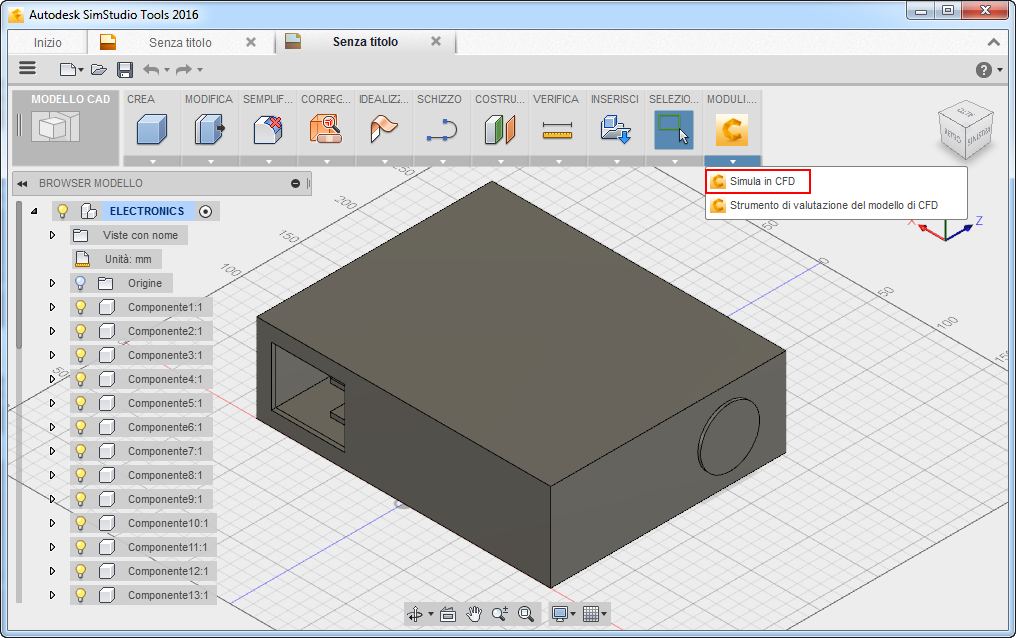Image resolution: width=1016 pixels, height=638 pixels.
Task: Collapse the ribbon with the up chevron
Action: [993, 43]
